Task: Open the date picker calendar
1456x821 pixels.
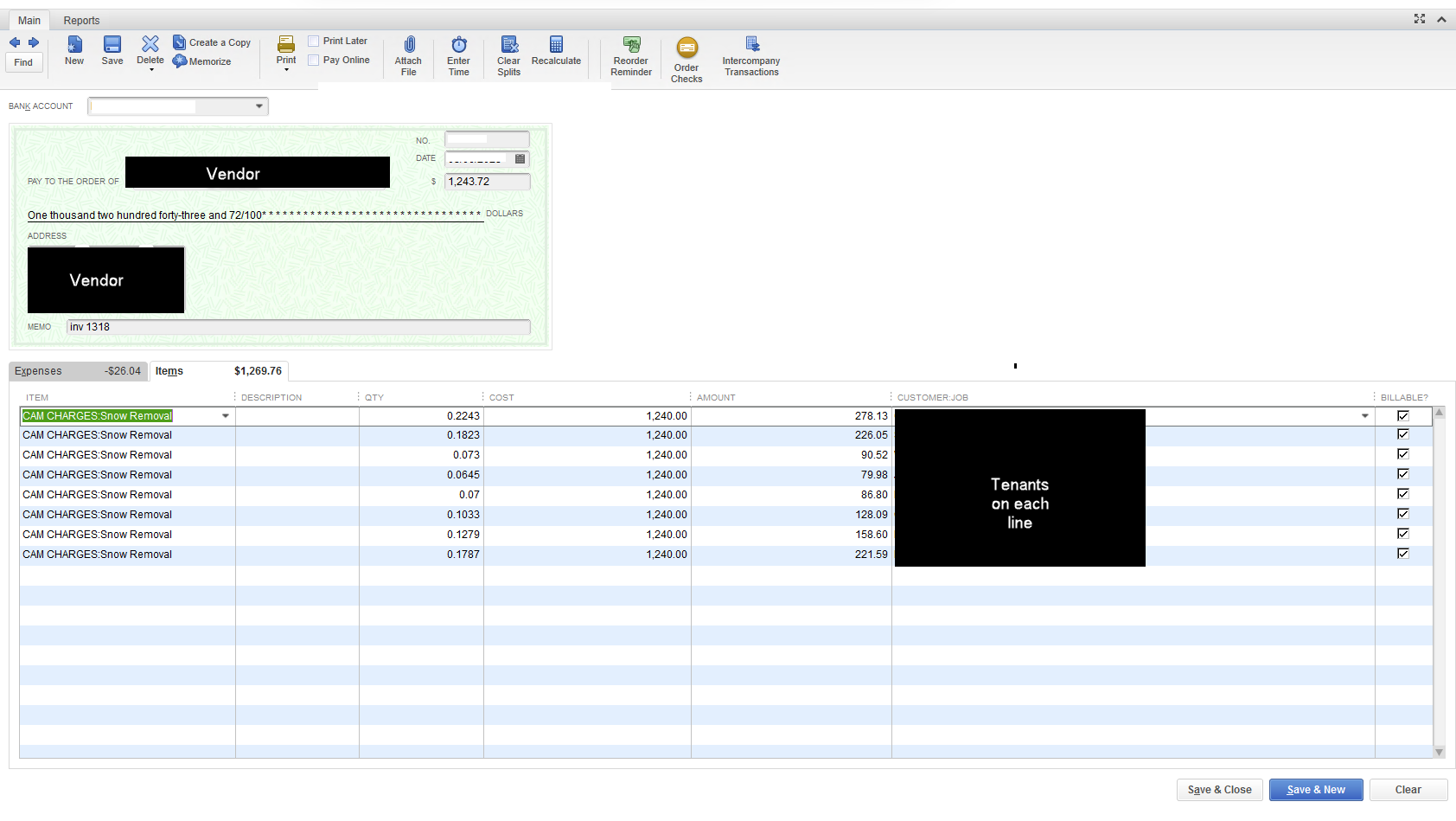Action: pos(520,159)
